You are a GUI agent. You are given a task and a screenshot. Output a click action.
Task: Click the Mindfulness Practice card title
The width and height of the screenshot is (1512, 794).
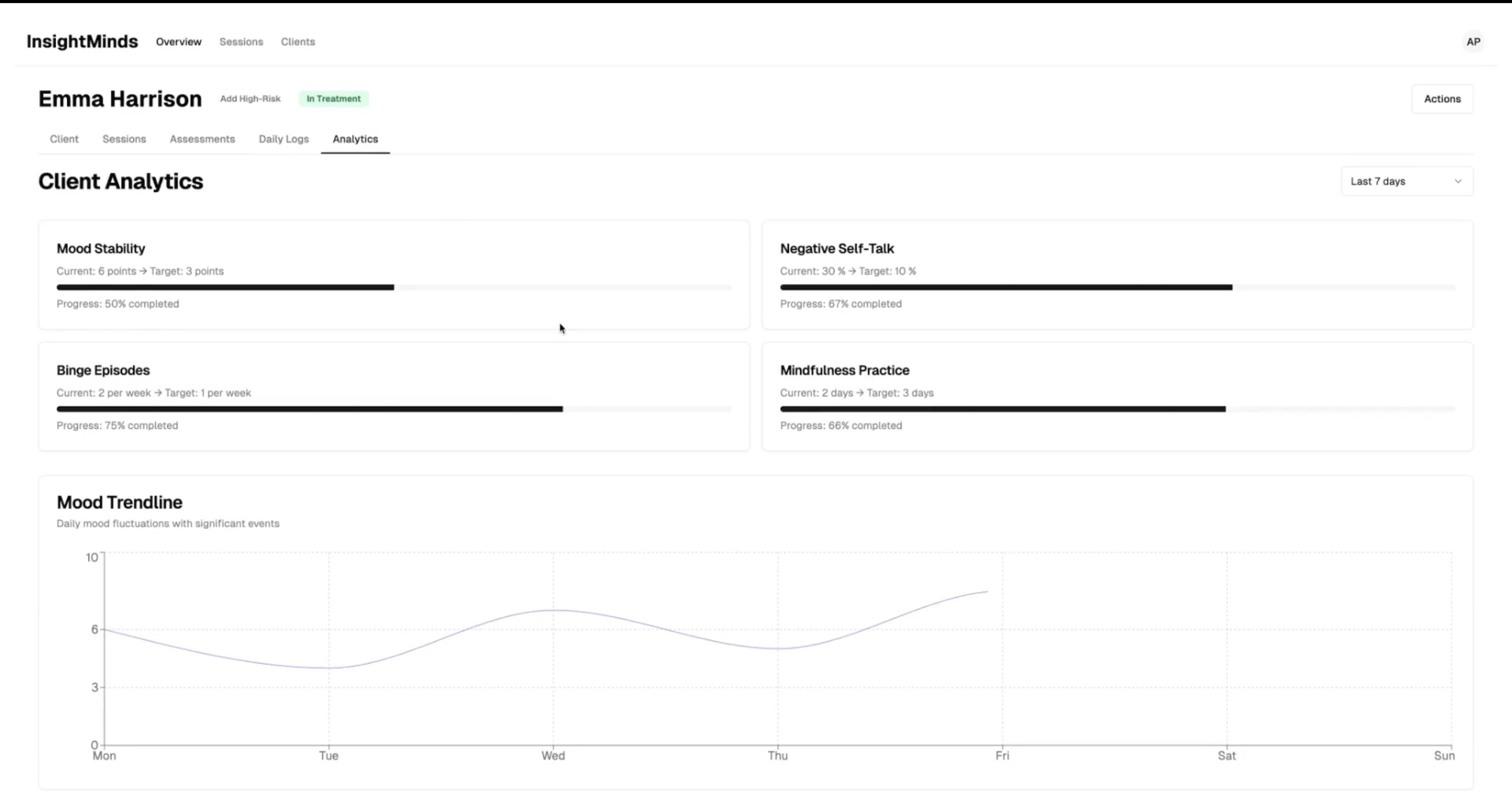coord(844,370)
